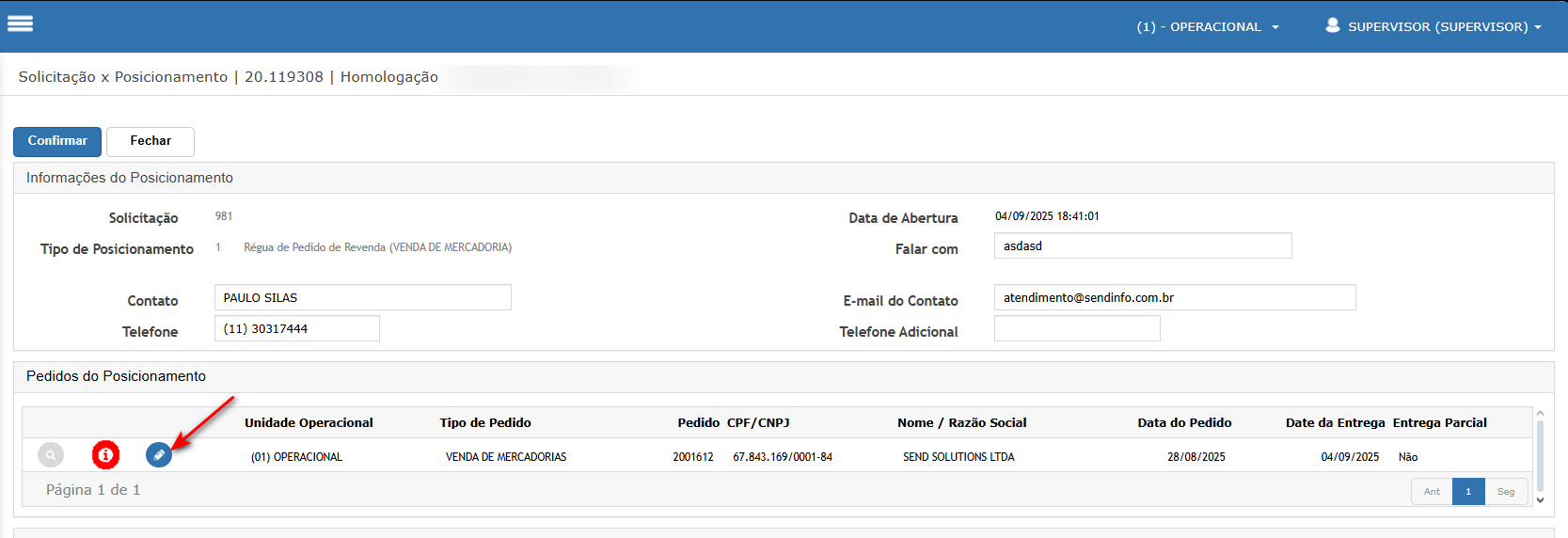1568x538 pixels.
Task: Focus the Falar com text field
Action: coord(1142,245)
